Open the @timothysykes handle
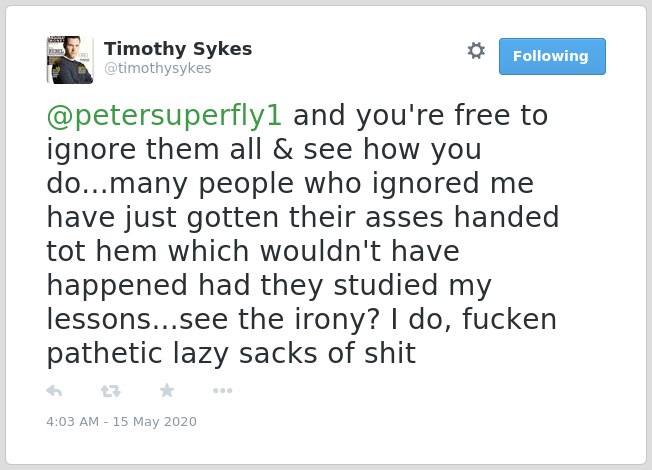 [x=158, y=68]
